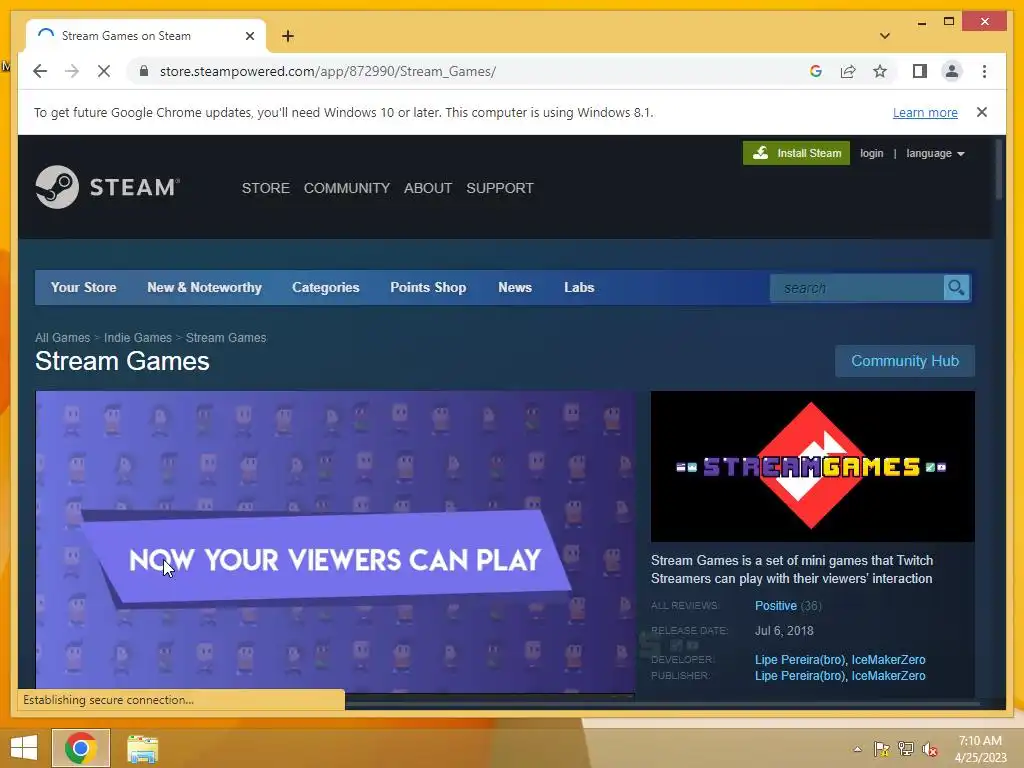Open COMMUNITY menu in Steam header

(x=347, y=188)
